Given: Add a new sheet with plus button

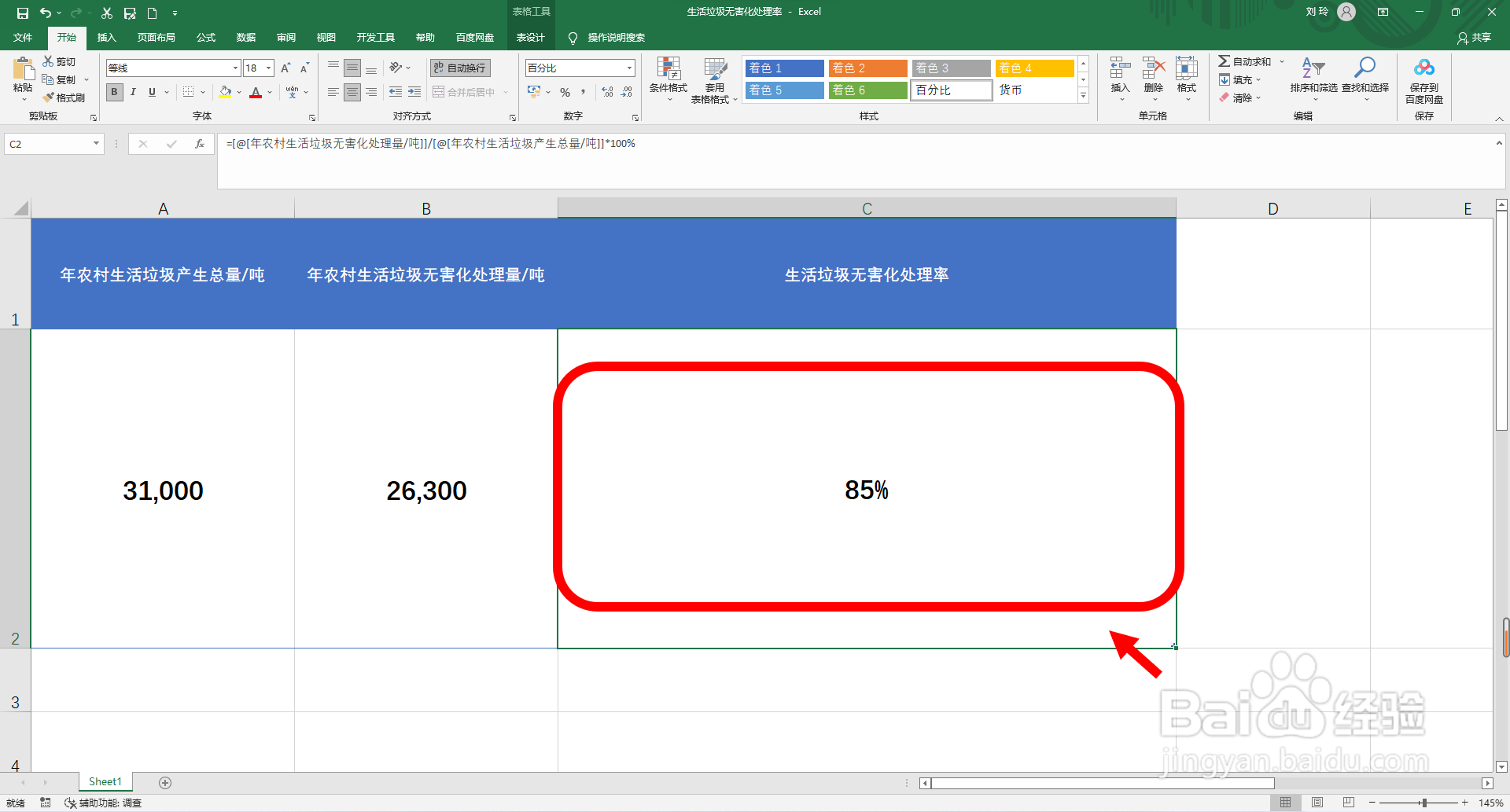Looking at the screenshot, I should [x=165, y=782].
